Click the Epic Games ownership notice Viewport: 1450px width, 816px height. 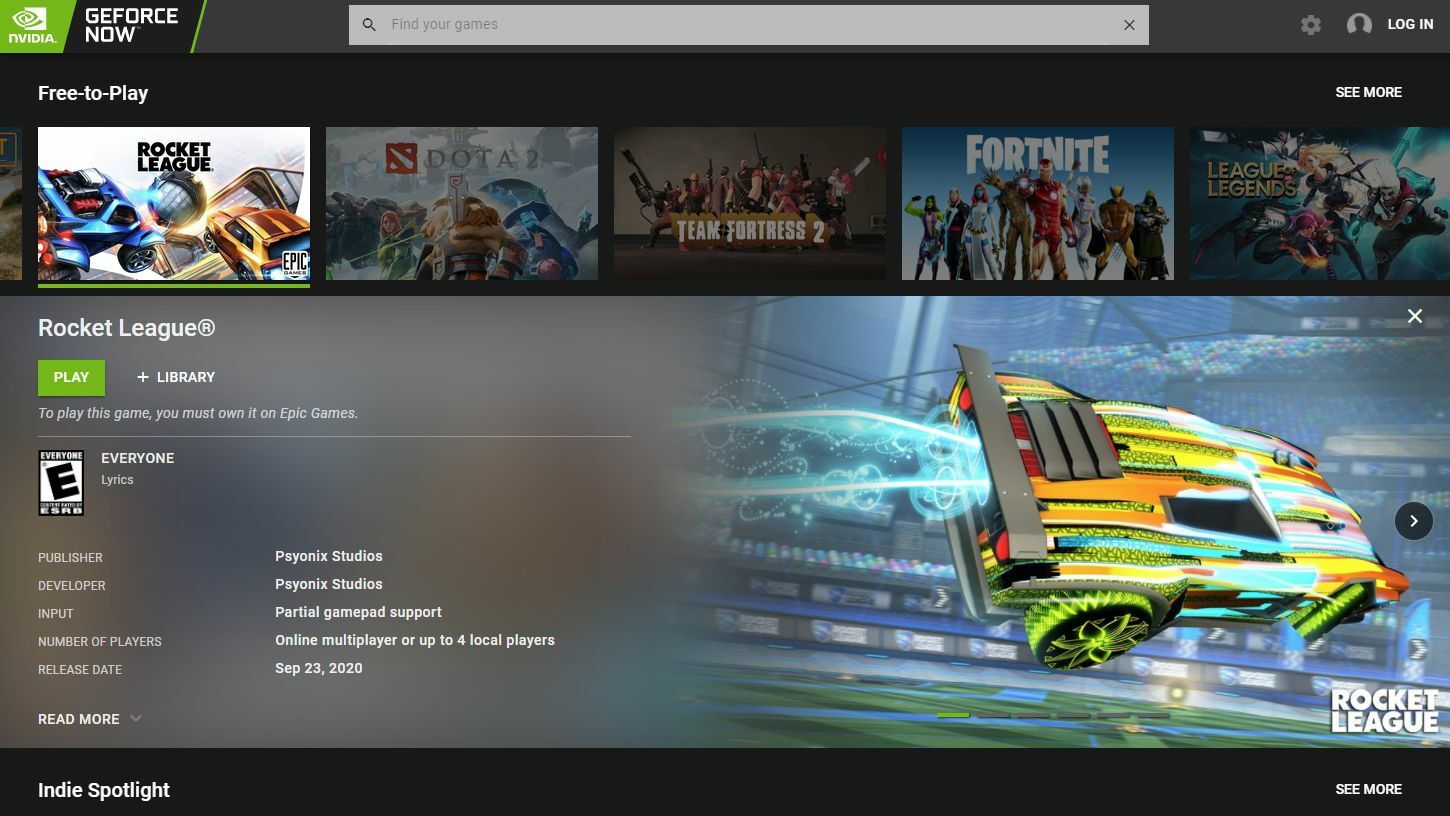[198, 413]
